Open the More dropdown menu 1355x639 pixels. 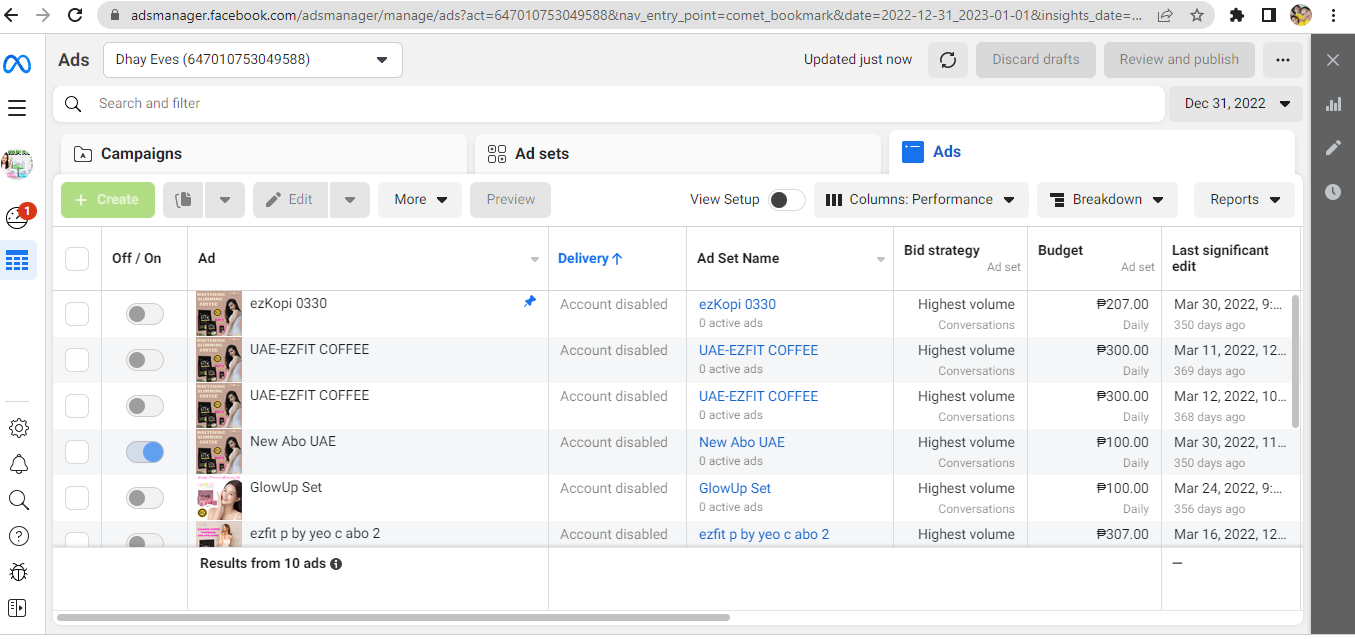(420, 200)
